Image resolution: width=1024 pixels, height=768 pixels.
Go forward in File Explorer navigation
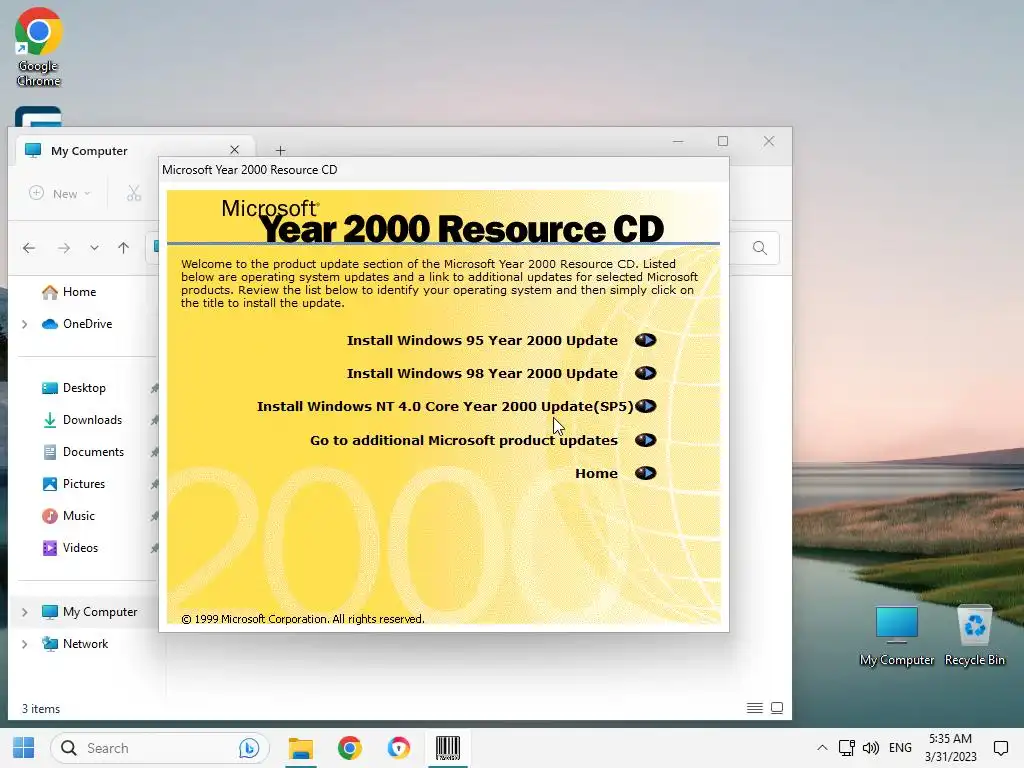[x=64, y=248]
